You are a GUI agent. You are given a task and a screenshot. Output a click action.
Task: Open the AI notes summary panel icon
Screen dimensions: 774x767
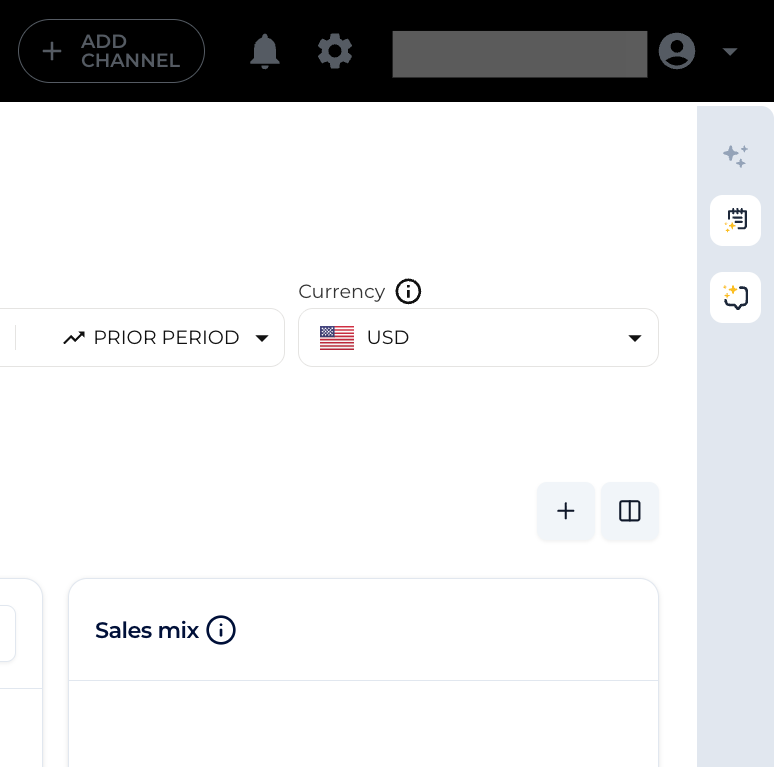point(735,220)
